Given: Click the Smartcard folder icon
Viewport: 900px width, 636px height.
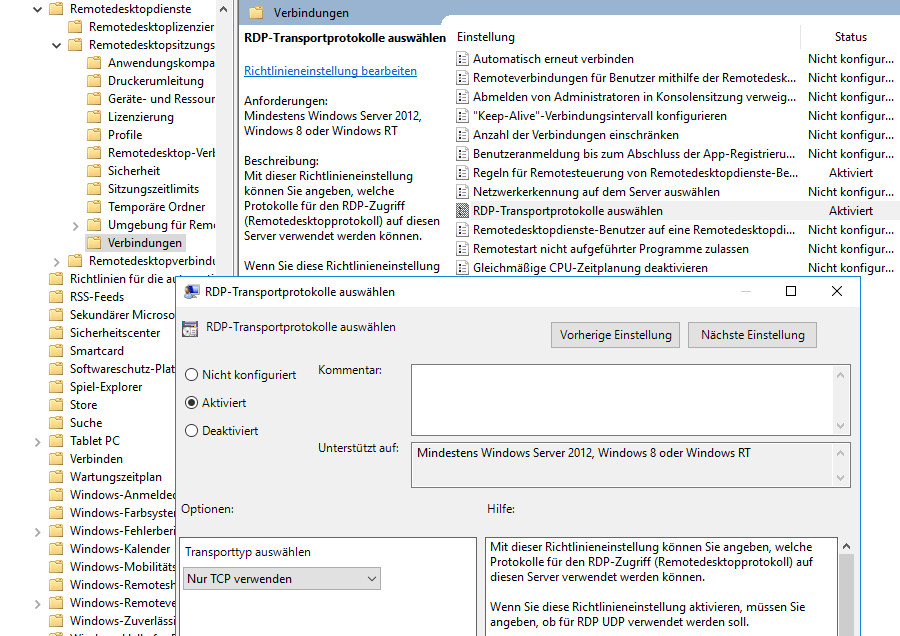Looking at the screenshot, I should tap(56, 351).
